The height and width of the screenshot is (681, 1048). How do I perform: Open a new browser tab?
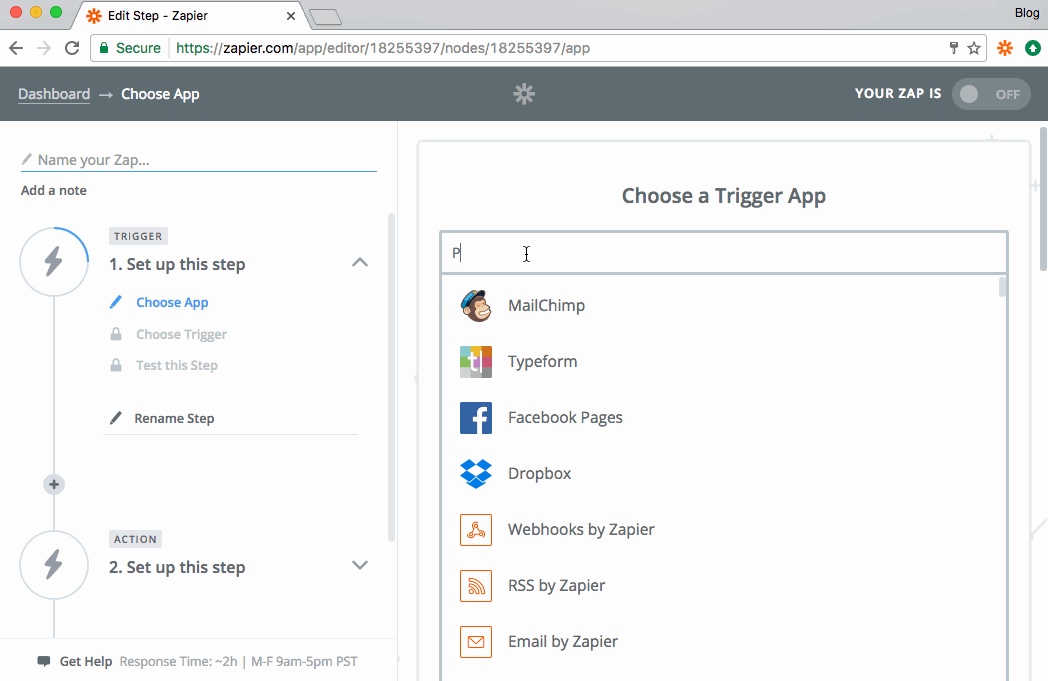tap(326, 17)
